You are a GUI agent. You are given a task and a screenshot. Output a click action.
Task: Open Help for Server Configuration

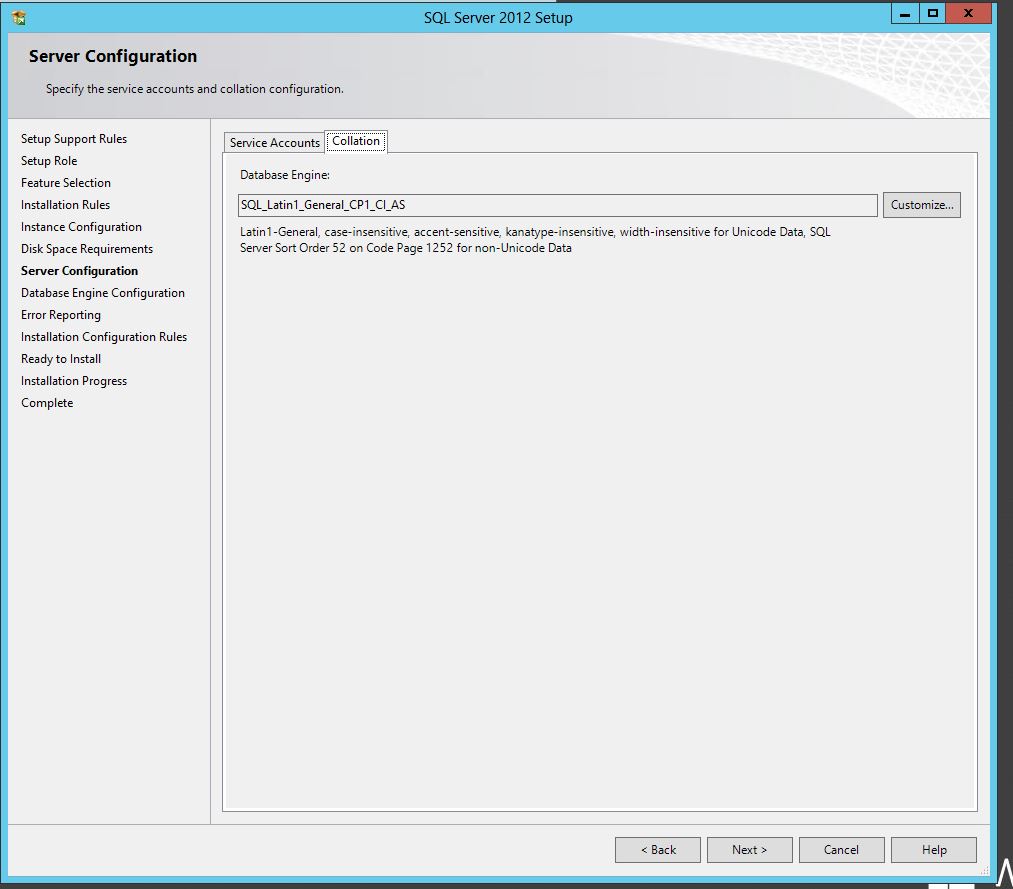coord(934,850)
